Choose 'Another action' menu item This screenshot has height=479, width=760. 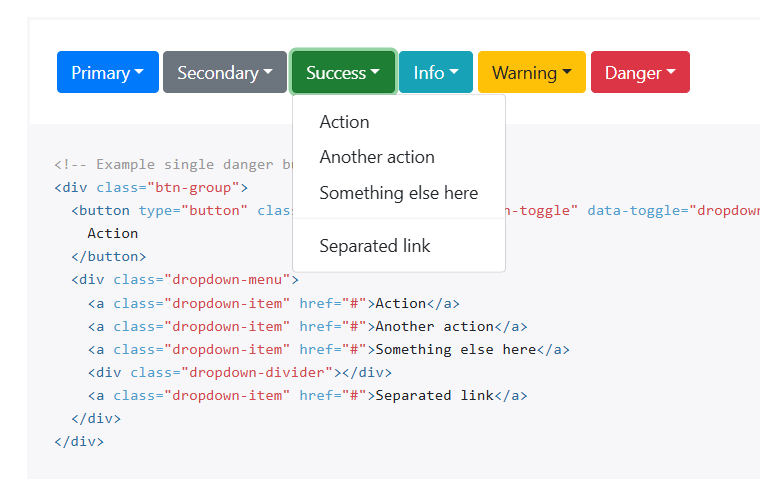pyautogui.click(x=399, y=157)
